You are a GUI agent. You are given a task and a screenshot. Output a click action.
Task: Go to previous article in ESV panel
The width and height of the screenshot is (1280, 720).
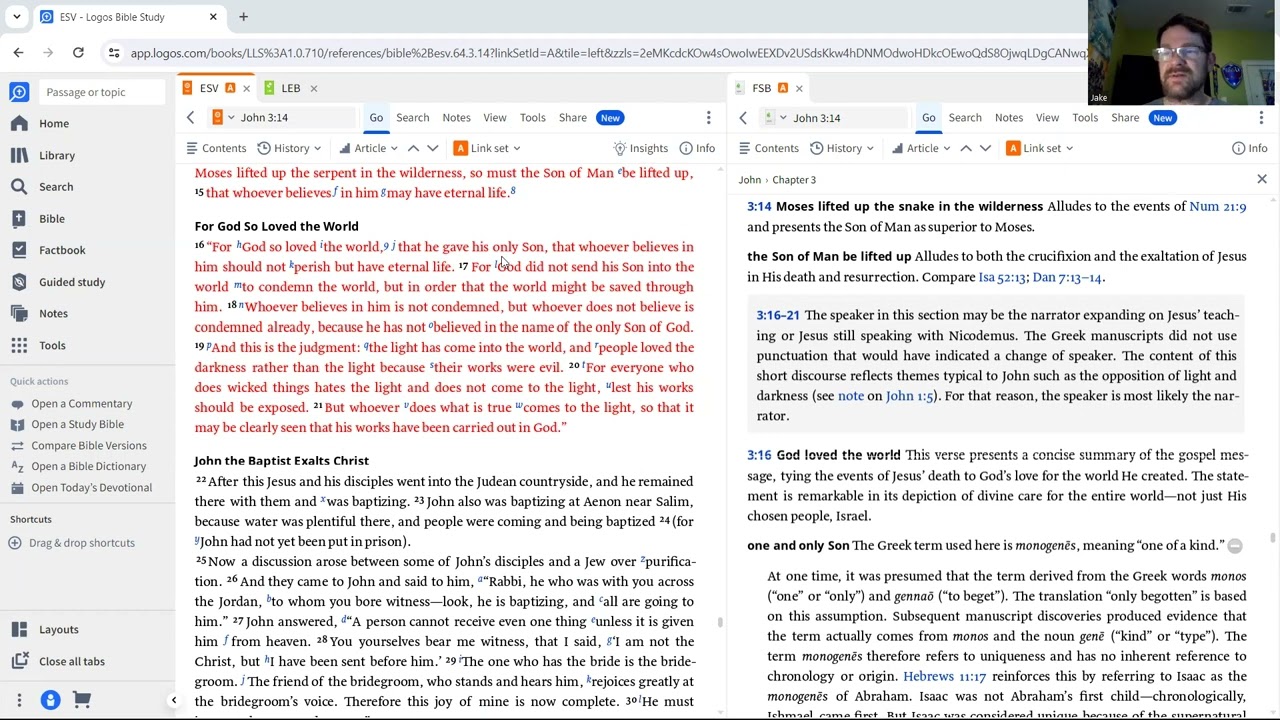point(413,148)
